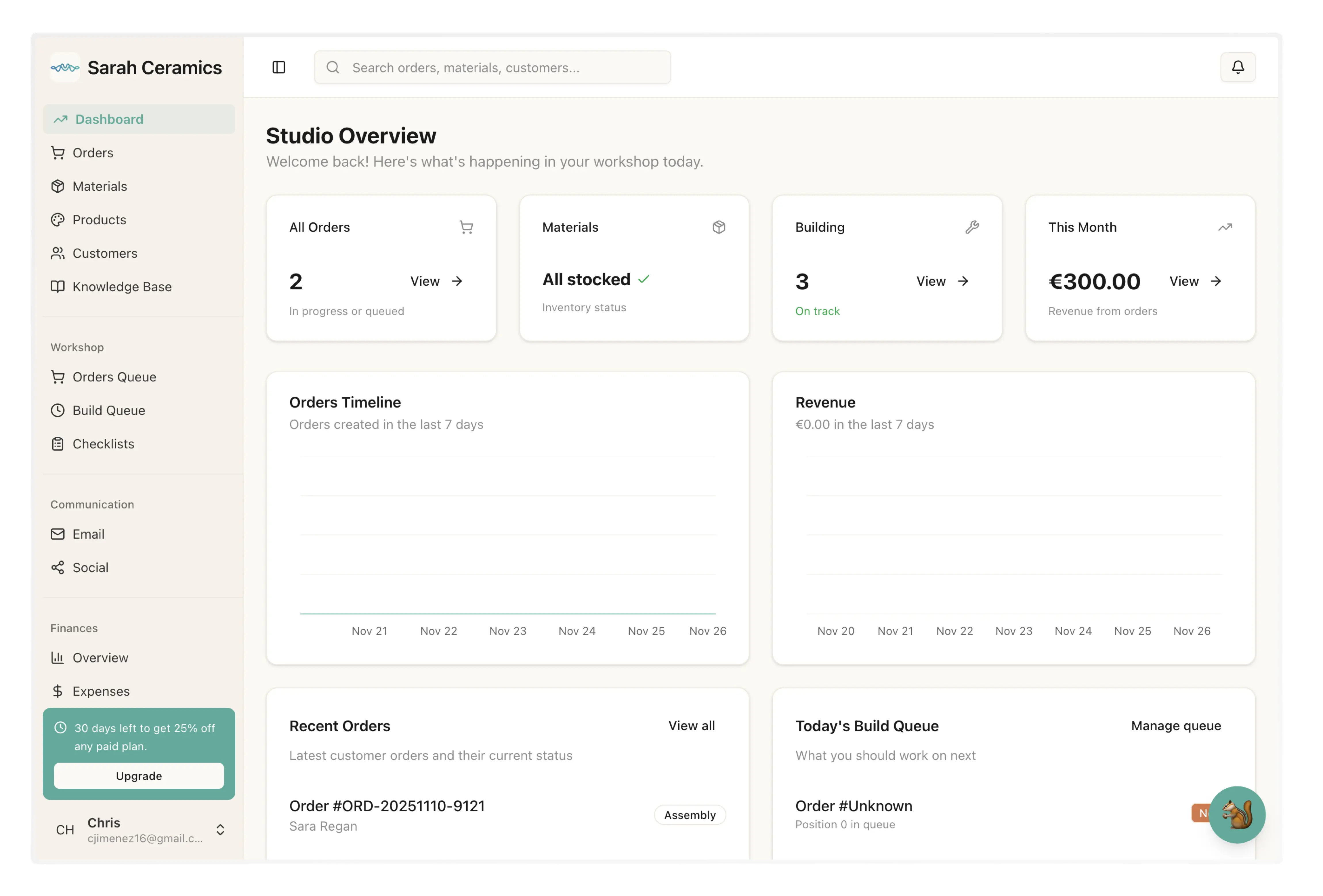Select the Materials package icon in sidebar
Viewport: 1323px width, 896px height.
point(58,186)
